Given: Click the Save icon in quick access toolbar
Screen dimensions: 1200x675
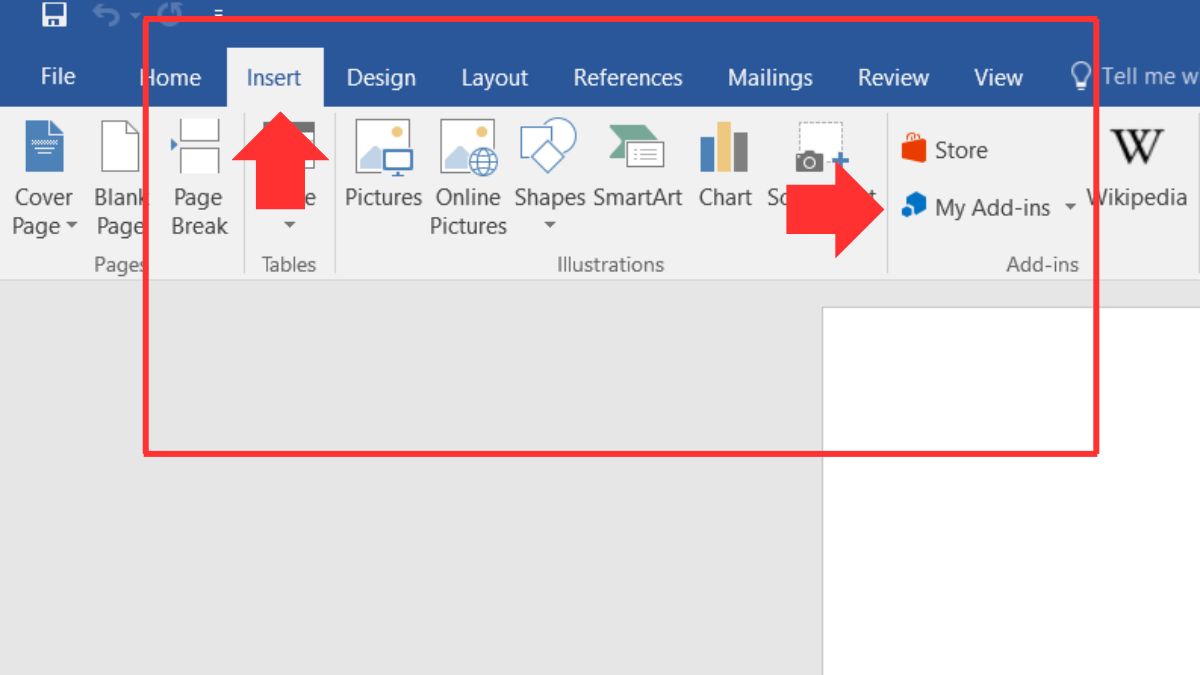Looking at the screenshot, I should click(54, 14).
